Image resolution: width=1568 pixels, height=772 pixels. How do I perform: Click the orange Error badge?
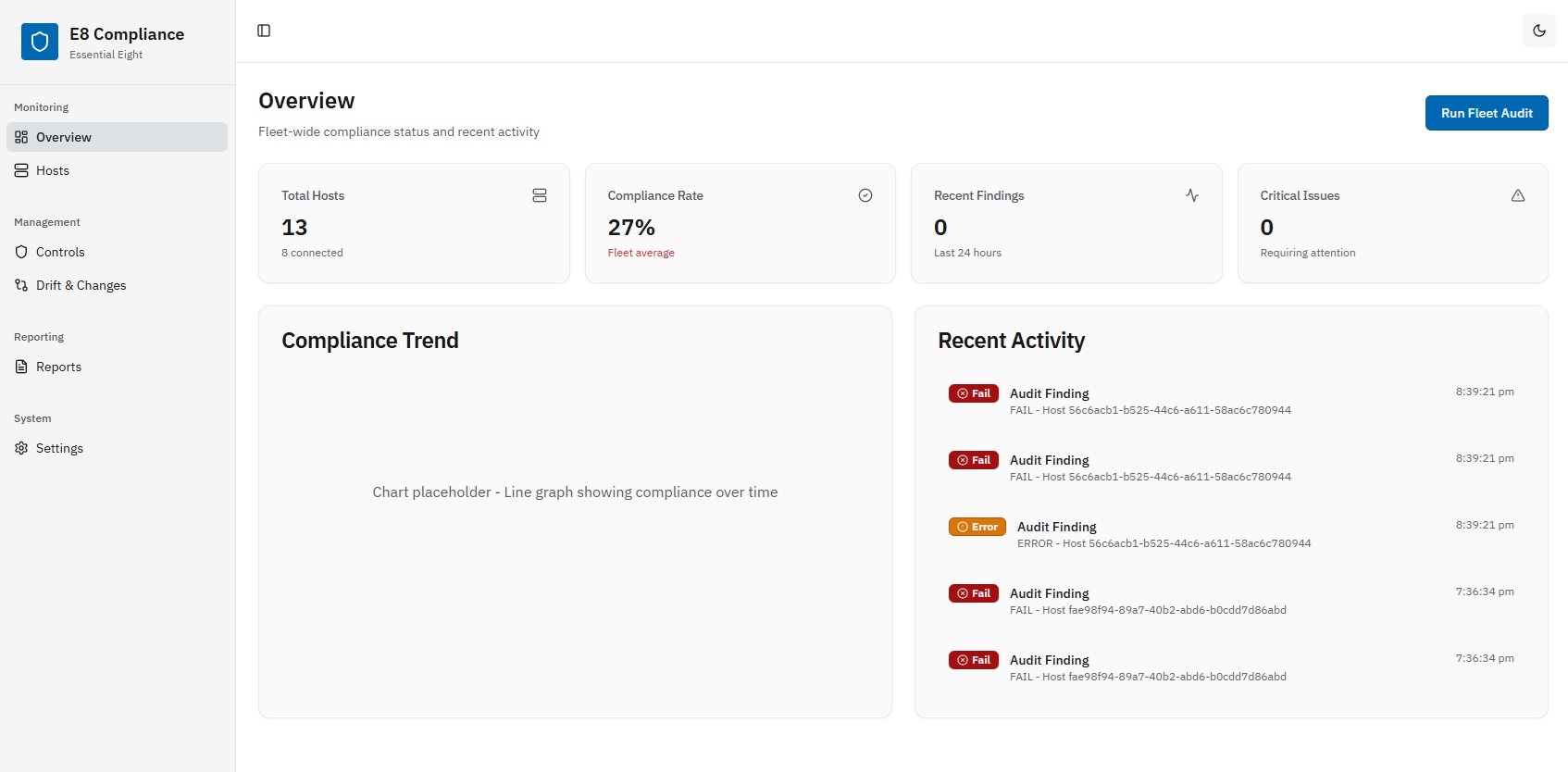(977, 527)
